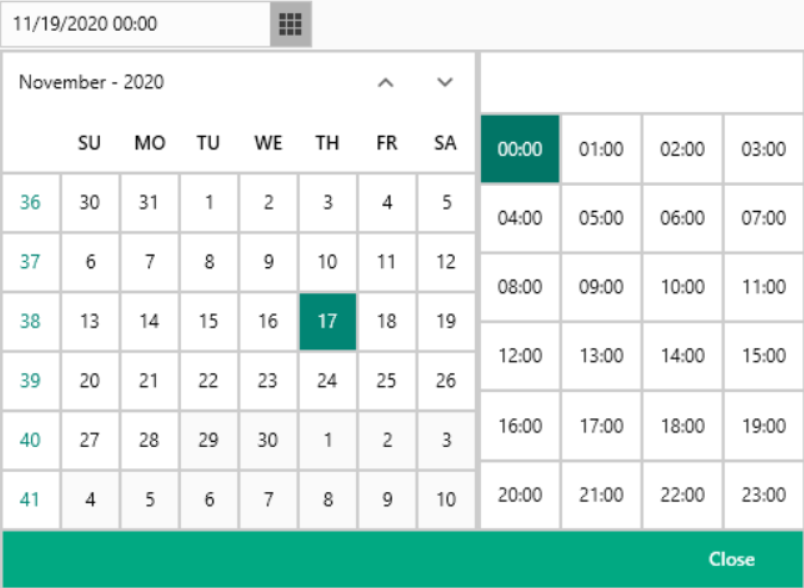This screenshot has height=588, width=804.
Task: Go to previous month with up chevron
Action: click(x=386, y=82)
